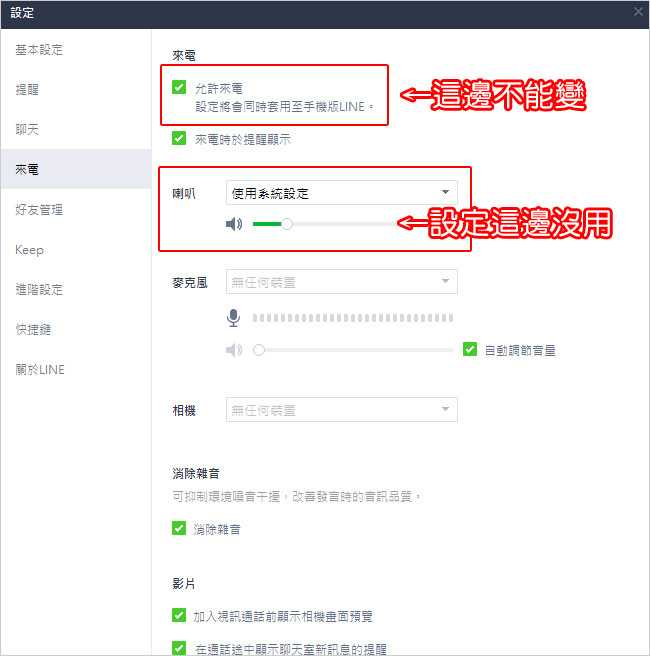Open the 喇叭 使用系統設定 dropdown
This screenshot has width=650, height=656.
(x=341, y=193)
